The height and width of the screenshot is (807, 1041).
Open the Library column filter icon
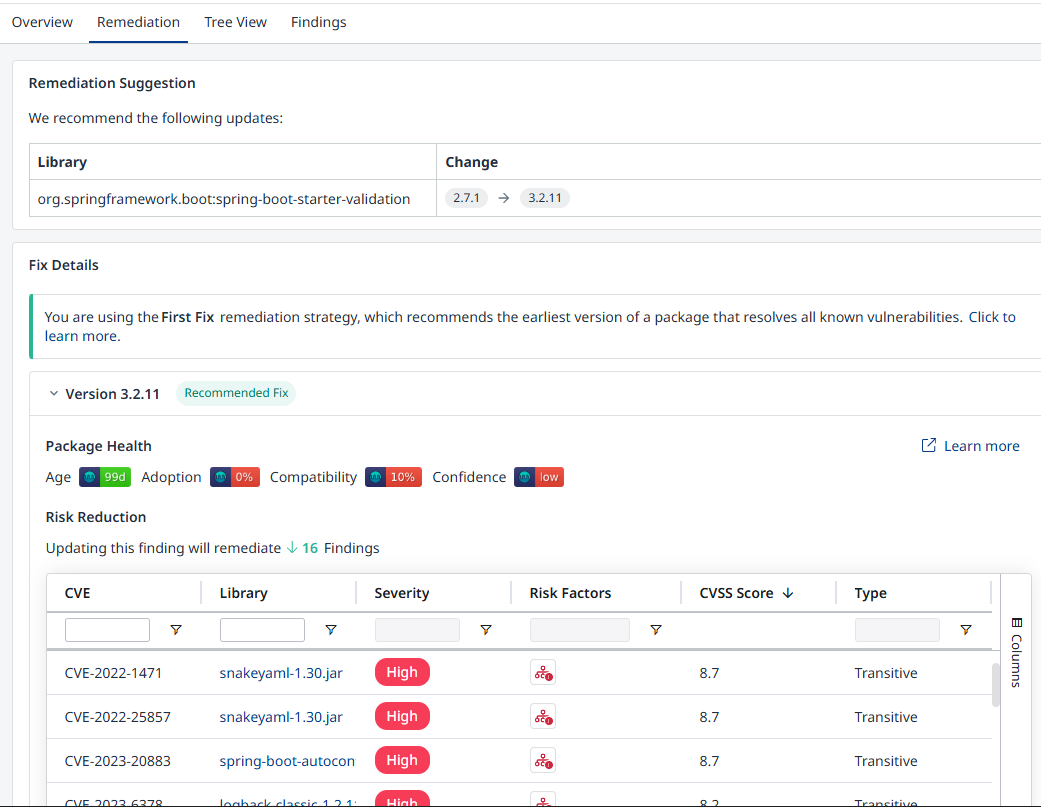click(331, 630)
